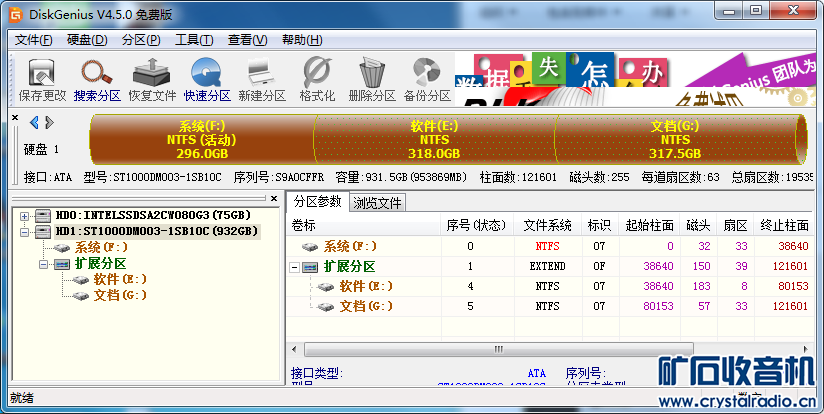Click the 软件(E:) partition icon in tree
Viewport: 824px width, 414px height.
(80, 280)
